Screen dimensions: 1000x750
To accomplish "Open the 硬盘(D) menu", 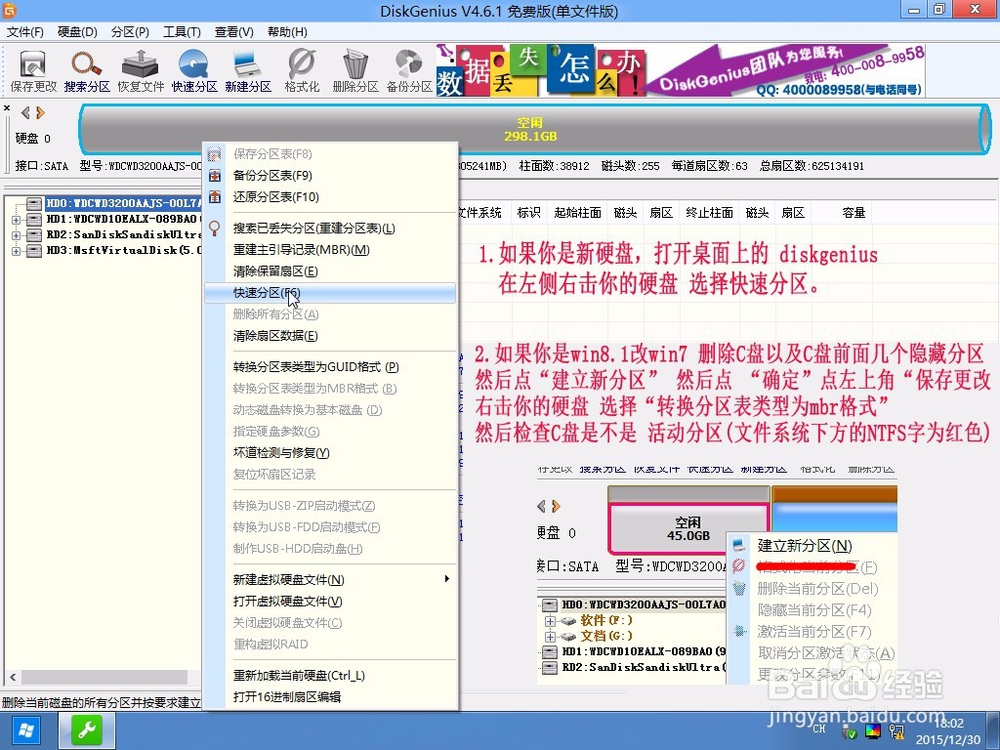I will 74,31.
